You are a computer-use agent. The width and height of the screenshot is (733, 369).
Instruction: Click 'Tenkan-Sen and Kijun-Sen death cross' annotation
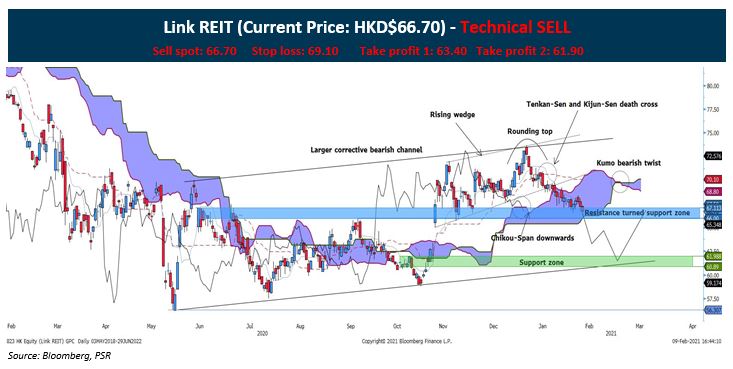591,104
